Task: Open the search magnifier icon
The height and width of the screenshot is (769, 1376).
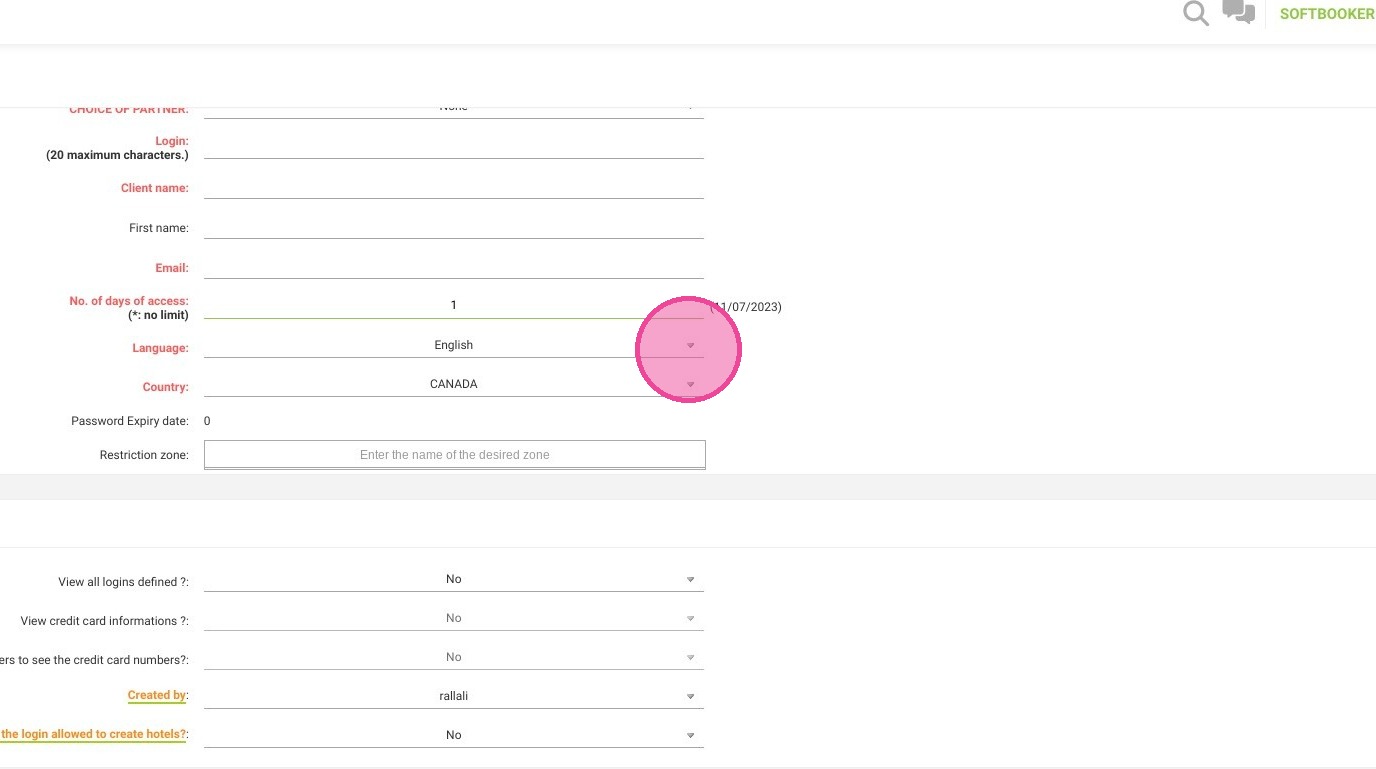Action: 1196,13
